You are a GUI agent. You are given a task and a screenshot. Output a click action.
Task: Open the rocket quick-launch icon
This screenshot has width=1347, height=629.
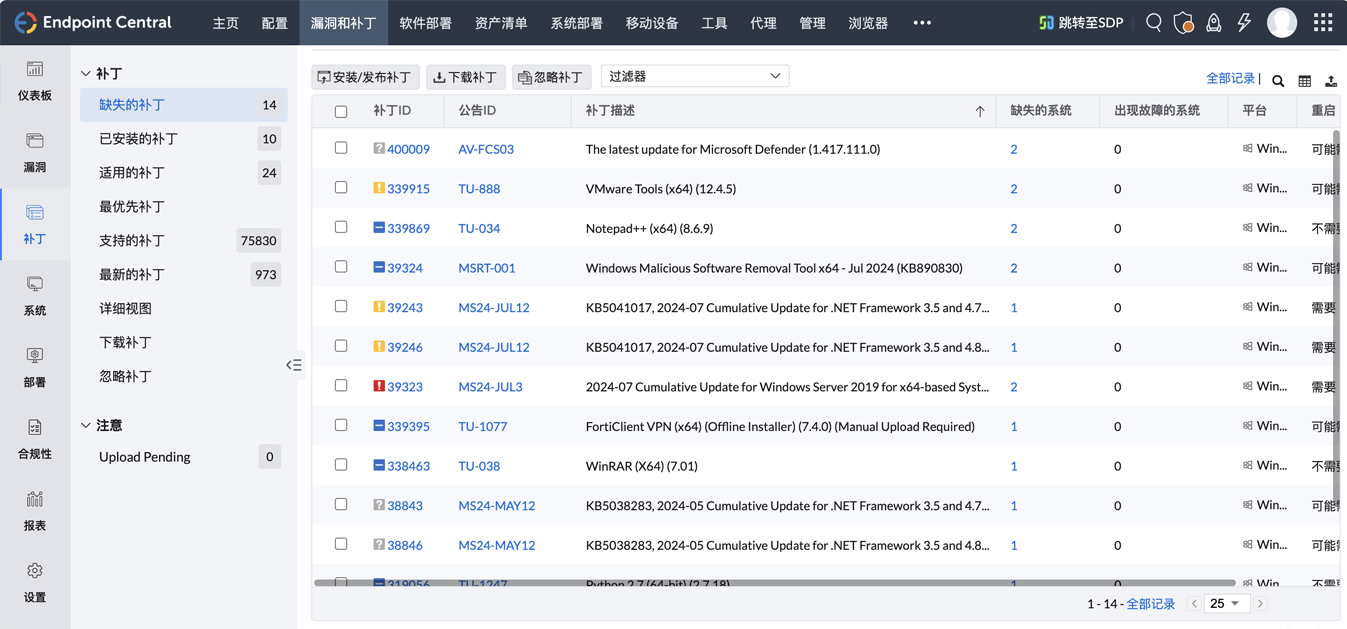tap(1213, 22)
